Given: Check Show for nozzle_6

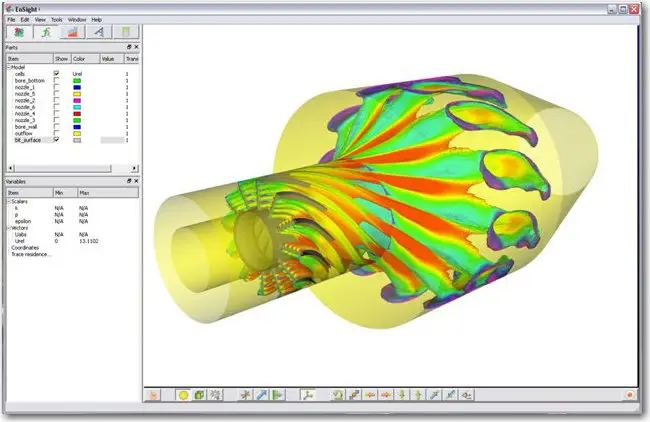Looking at the screenshot, I should (x=56, y=107).
